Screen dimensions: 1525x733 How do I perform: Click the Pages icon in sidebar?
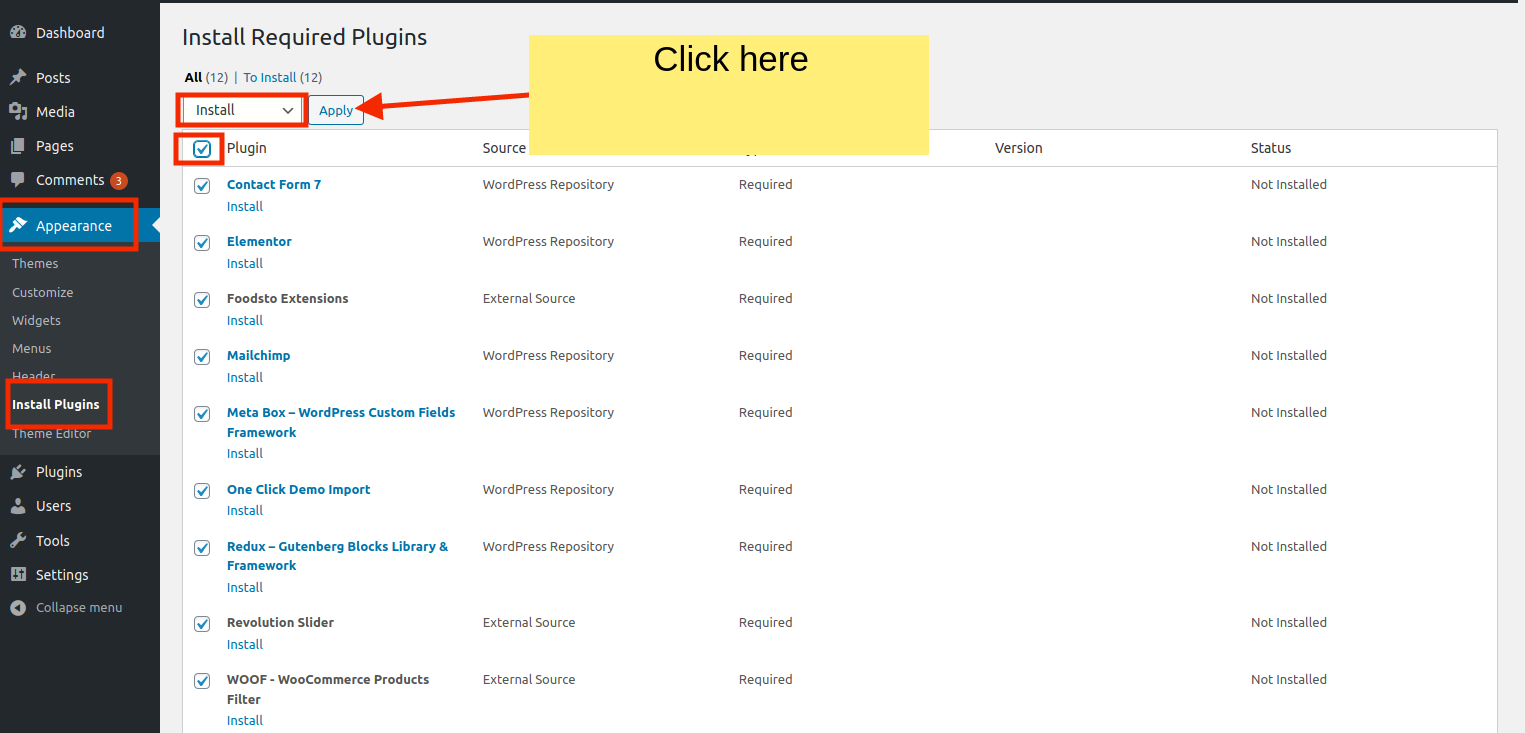pyautogui.click(x=18, y=146)
